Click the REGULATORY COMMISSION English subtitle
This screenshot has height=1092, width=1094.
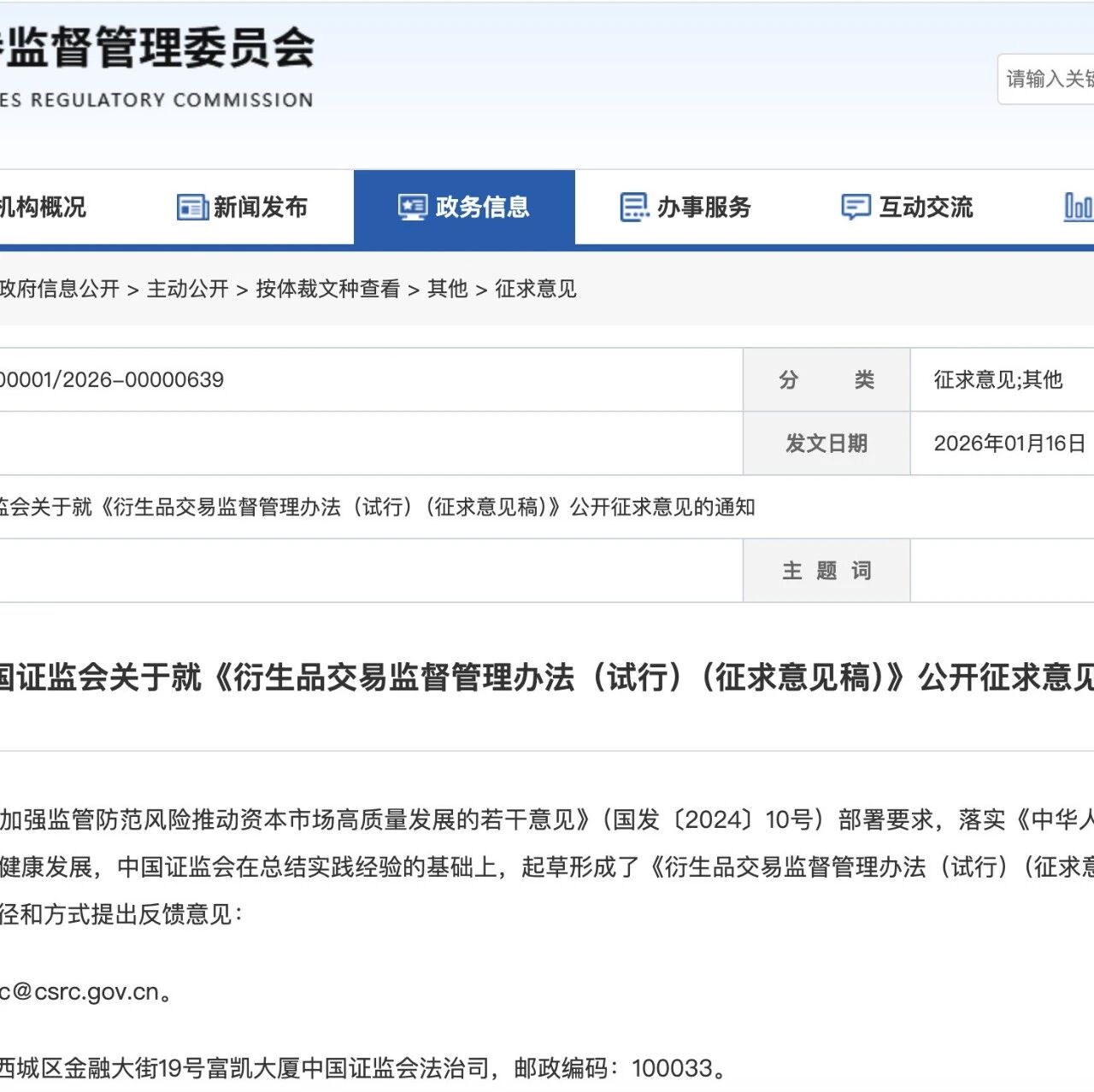click(x=157, y=100)
